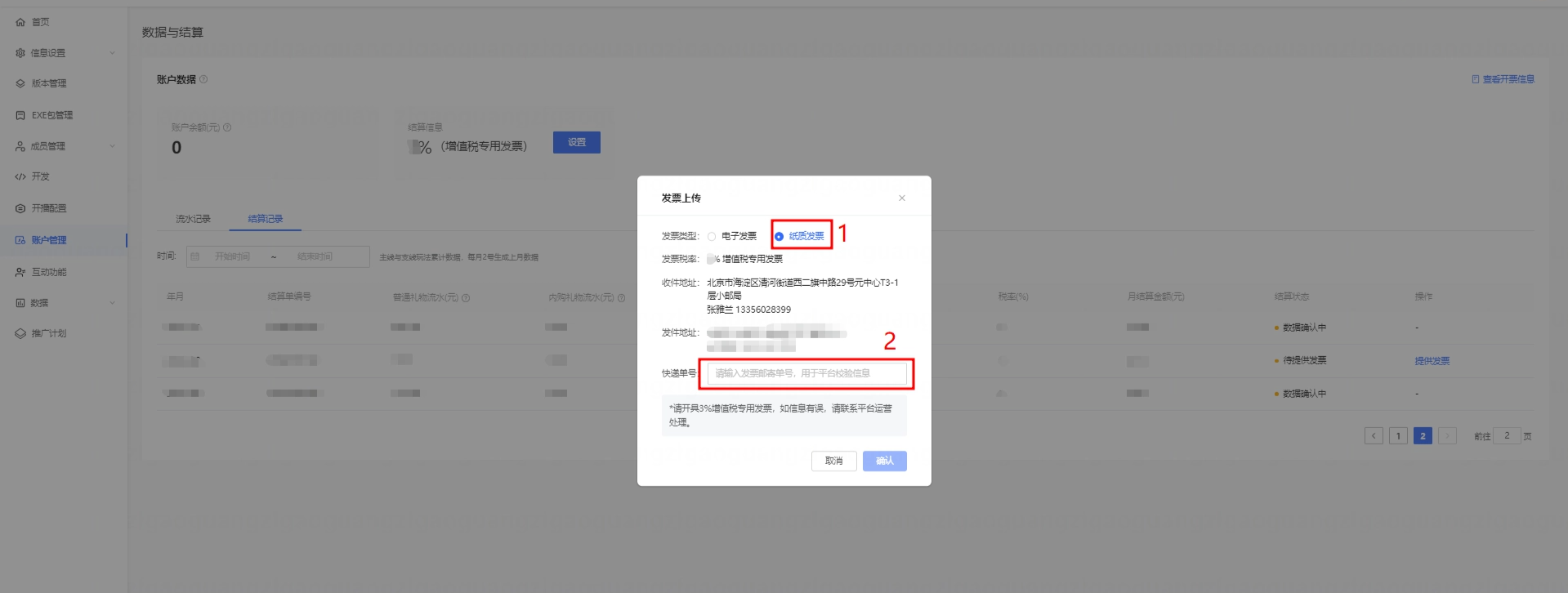Image resolution: width=1568 pixels, height=593 pixels.
Task: Click the person icon for 成员管理
Action: [20, 146]
